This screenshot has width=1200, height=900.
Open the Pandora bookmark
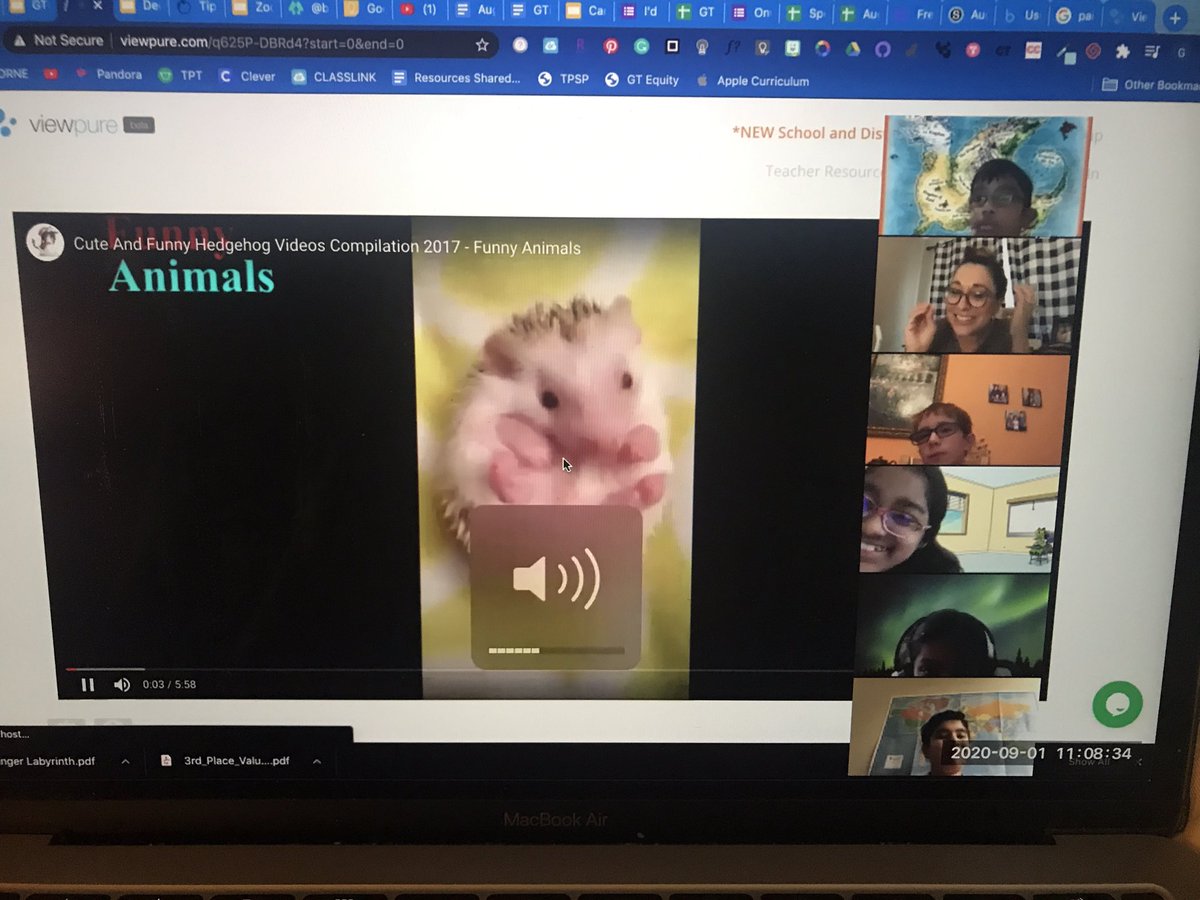110,75
